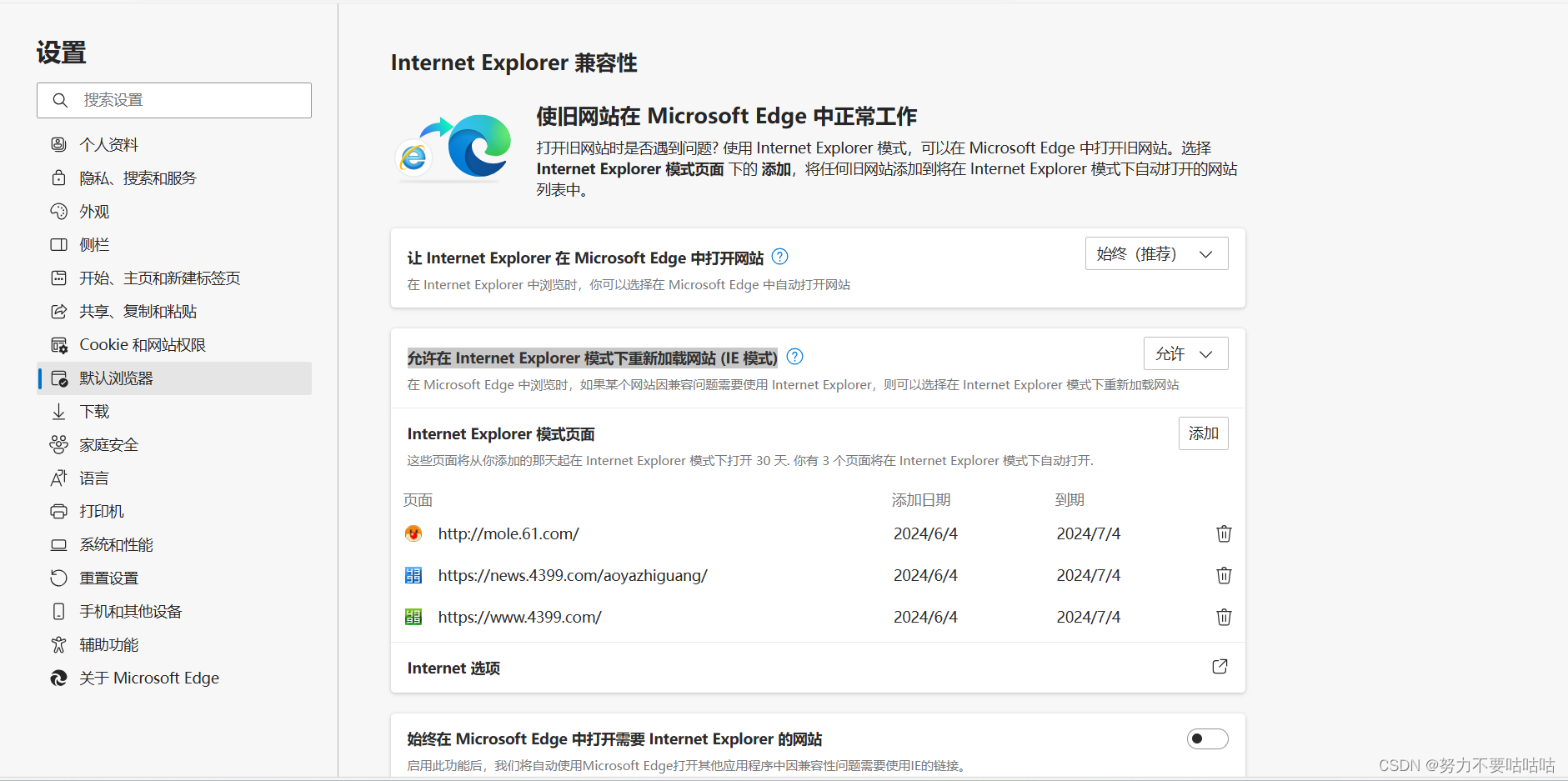Toggle 始终在 Microsoft Edge 中打开需要 IE 的网站
The image size is (1568, 781).
1206,738
